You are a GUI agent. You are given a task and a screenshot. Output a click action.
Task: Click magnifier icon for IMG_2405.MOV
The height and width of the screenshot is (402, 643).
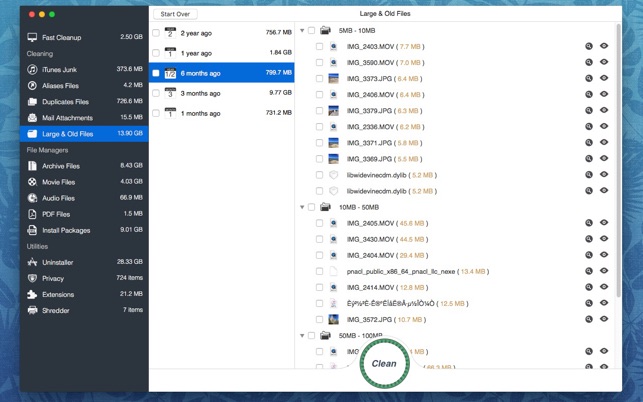click(589, 223)
